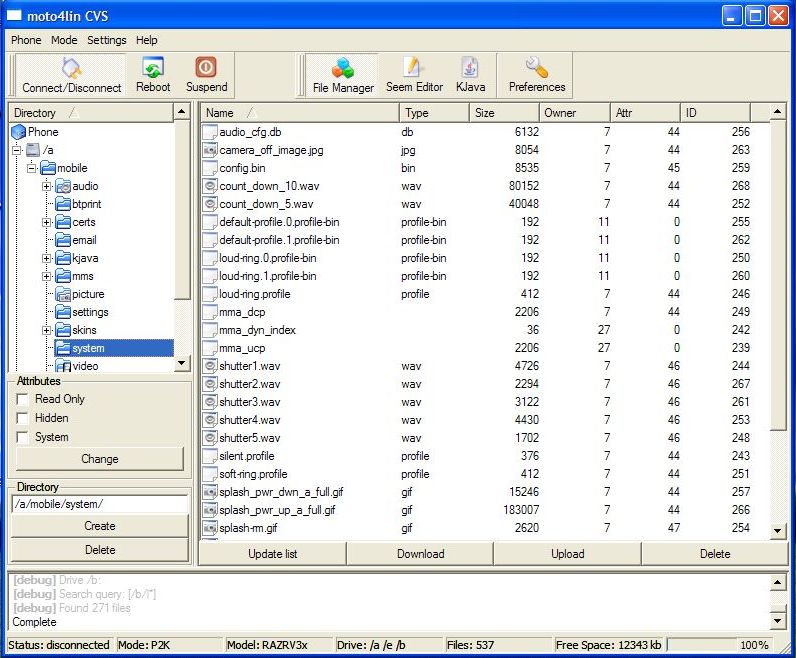This screenshot has height=658, width=796.
Task: Enable the Read Only attribute checkbox
Action: (22, 400)
